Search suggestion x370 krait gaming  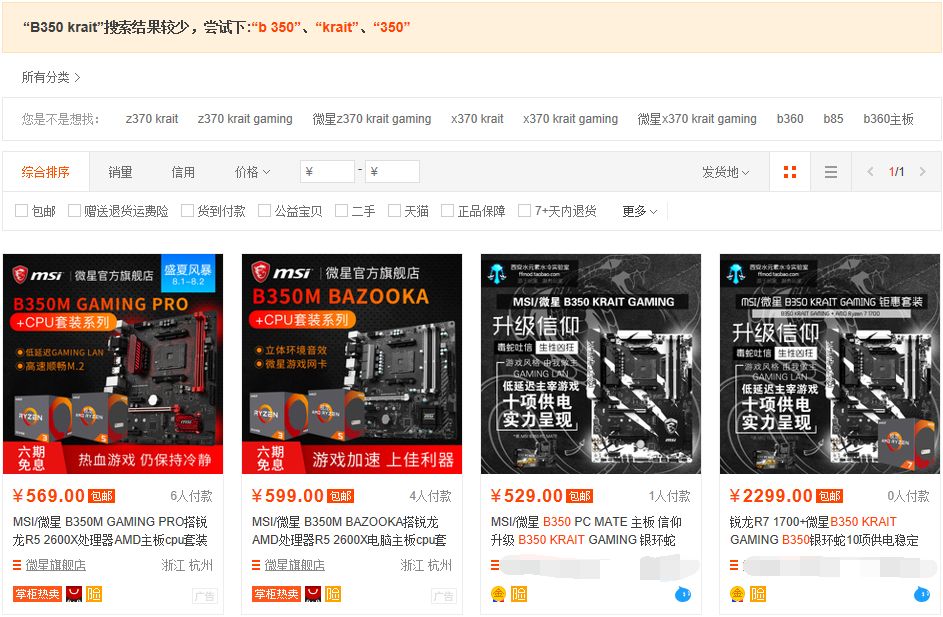coord(570,119)
